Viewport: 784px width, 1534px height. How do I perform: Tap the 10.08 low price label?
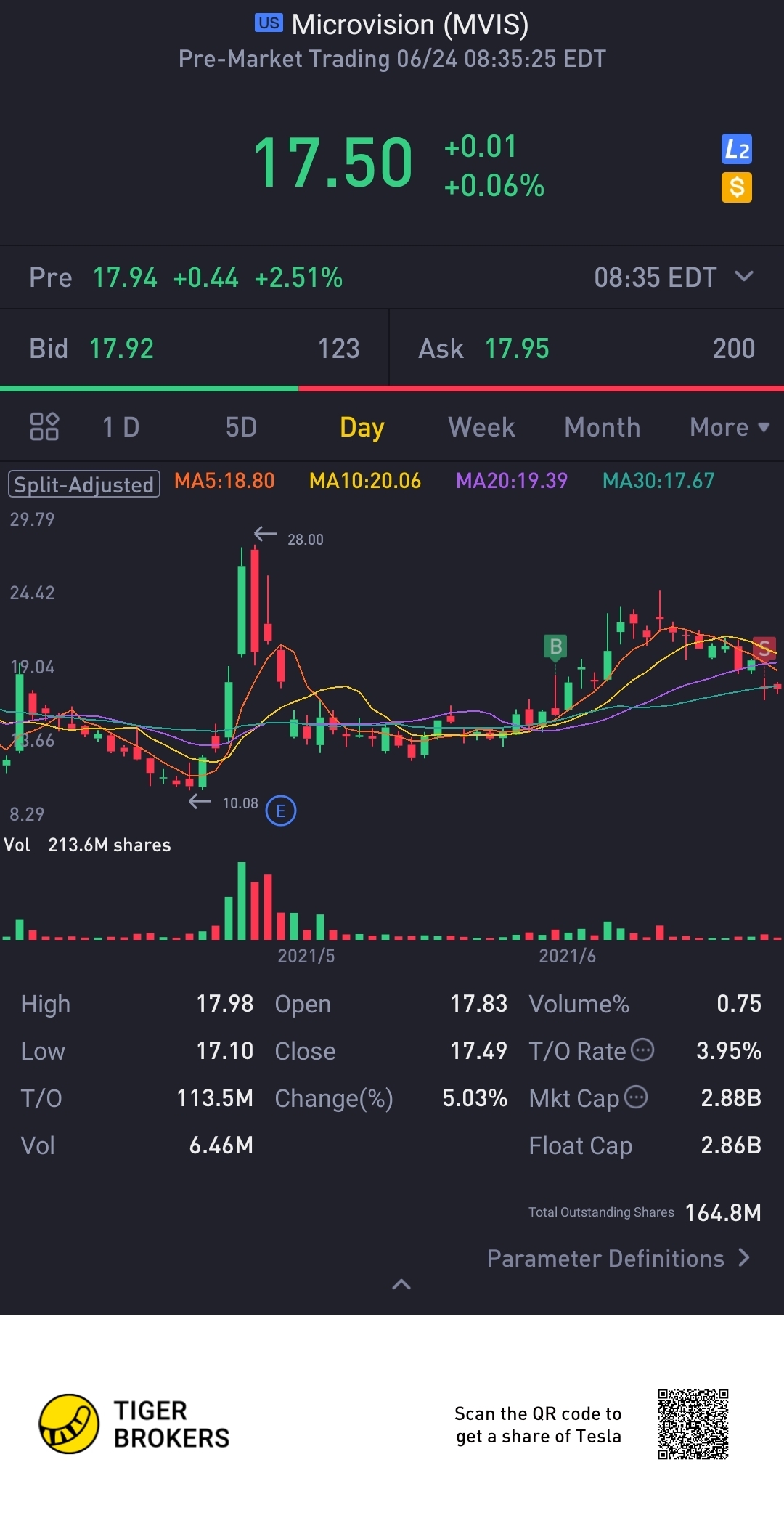[x=240, y=803]
